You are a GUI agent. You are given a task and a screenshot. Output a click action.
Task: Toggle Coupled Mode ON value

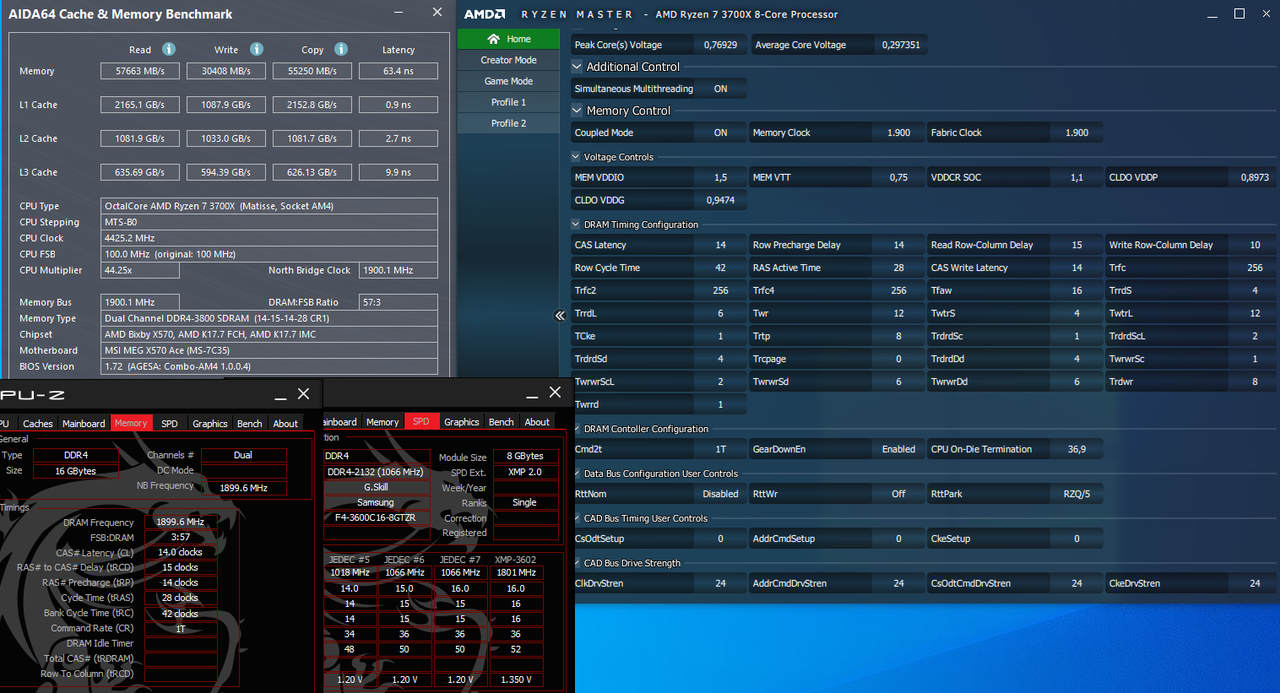[x=721, y=133]
